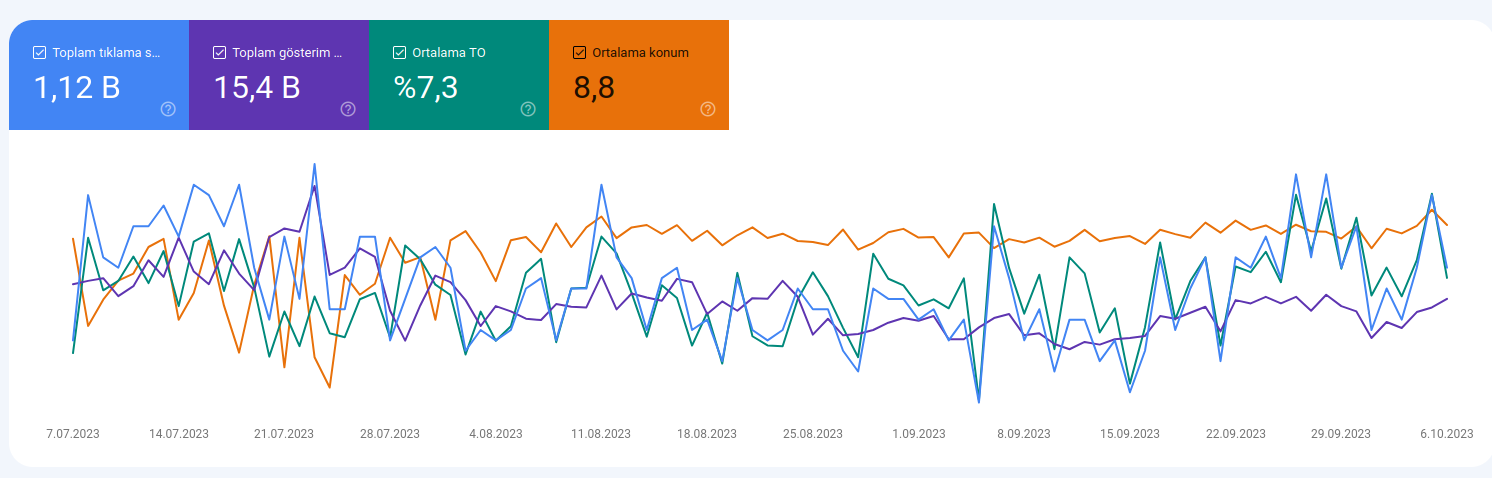
Task: Open help icon on Toplam tıklama card
Action: click(168, 109)
